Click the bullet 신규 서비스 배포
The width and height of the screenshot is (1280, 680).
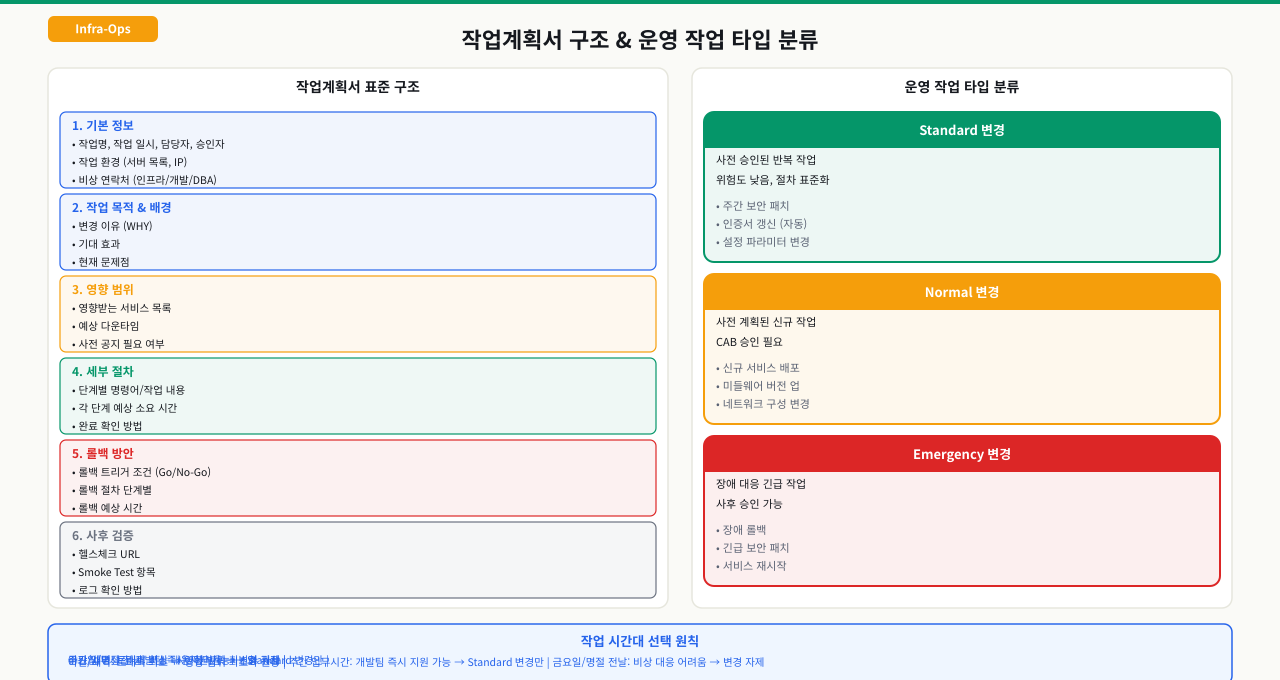(x=758, y=368)
